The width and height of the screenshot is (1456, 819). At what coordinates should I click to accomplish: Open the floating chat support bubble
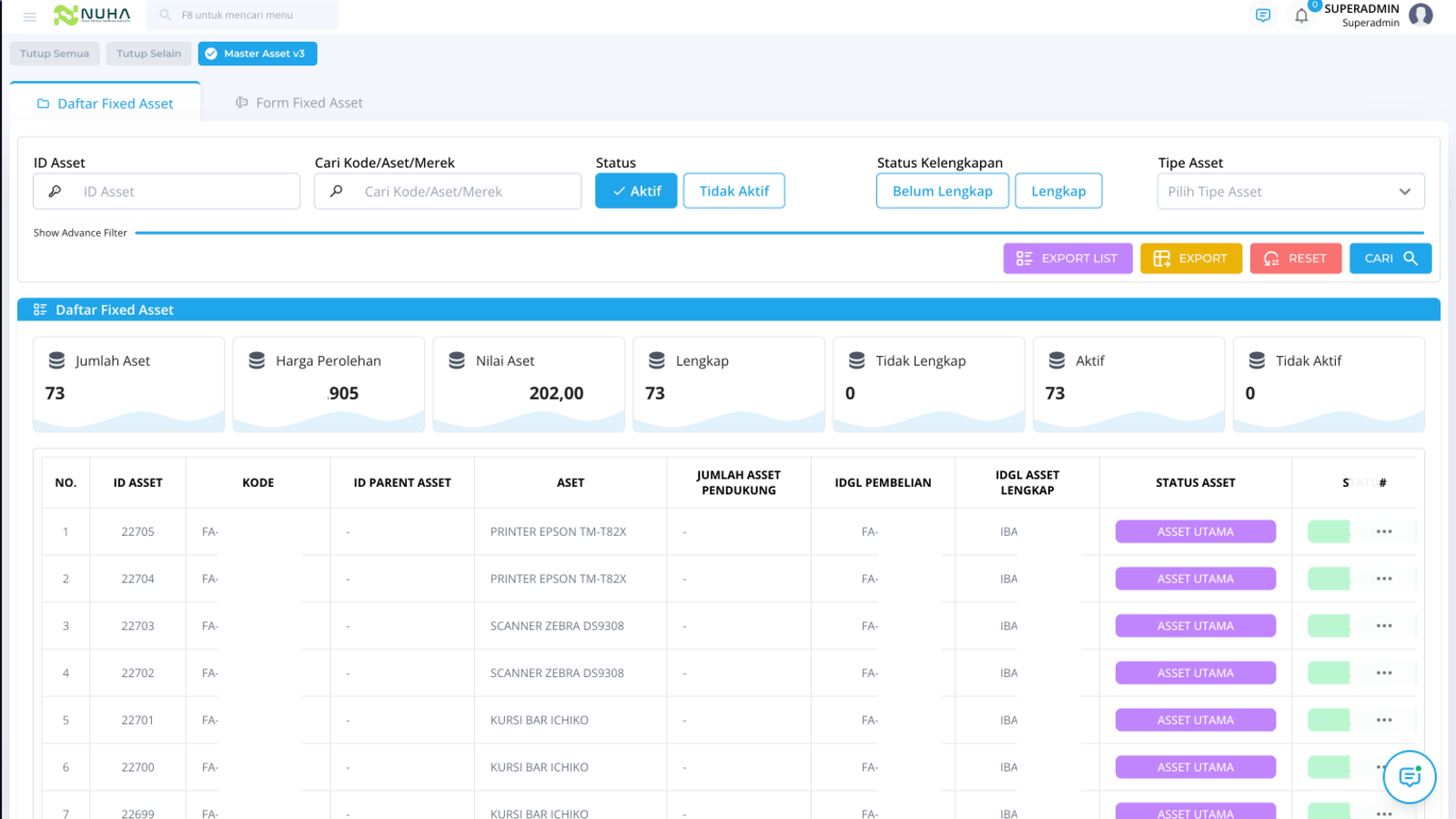pos(1410,776)
